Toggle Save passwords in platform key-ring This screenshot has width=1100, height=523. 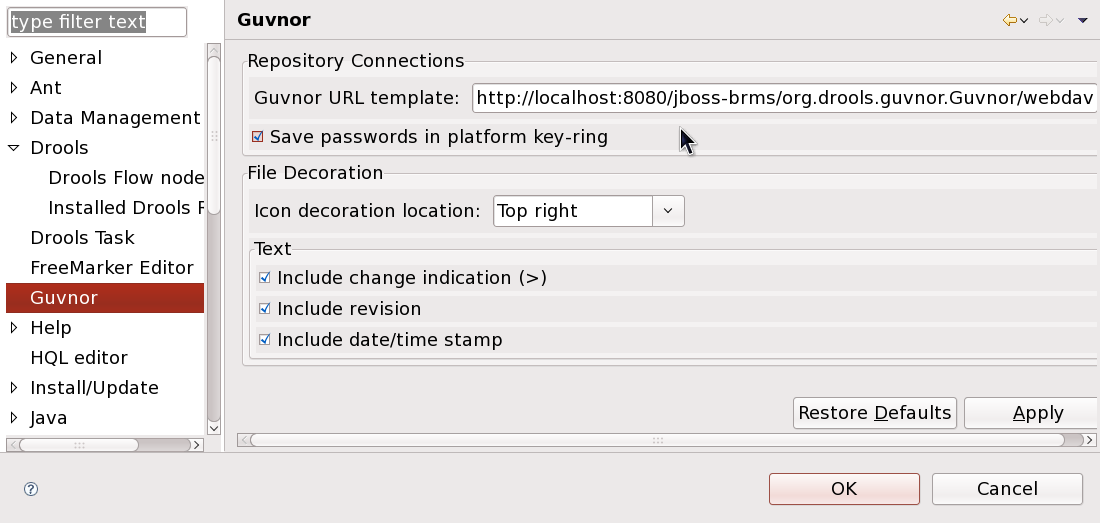[x=258, y=137]
